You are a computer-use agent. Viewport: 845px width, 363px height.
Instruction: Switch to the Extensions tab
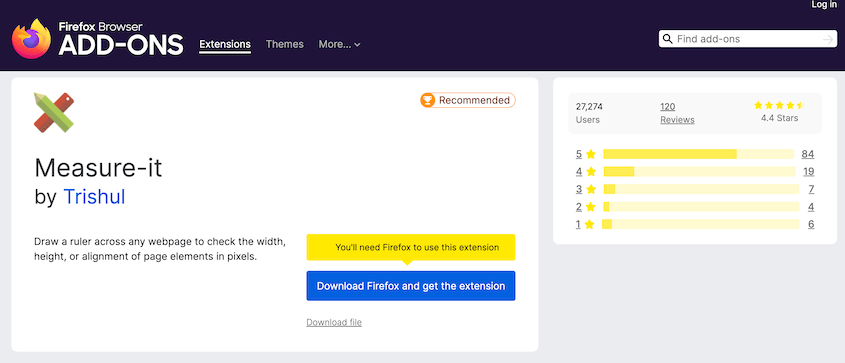click(225, 44)
